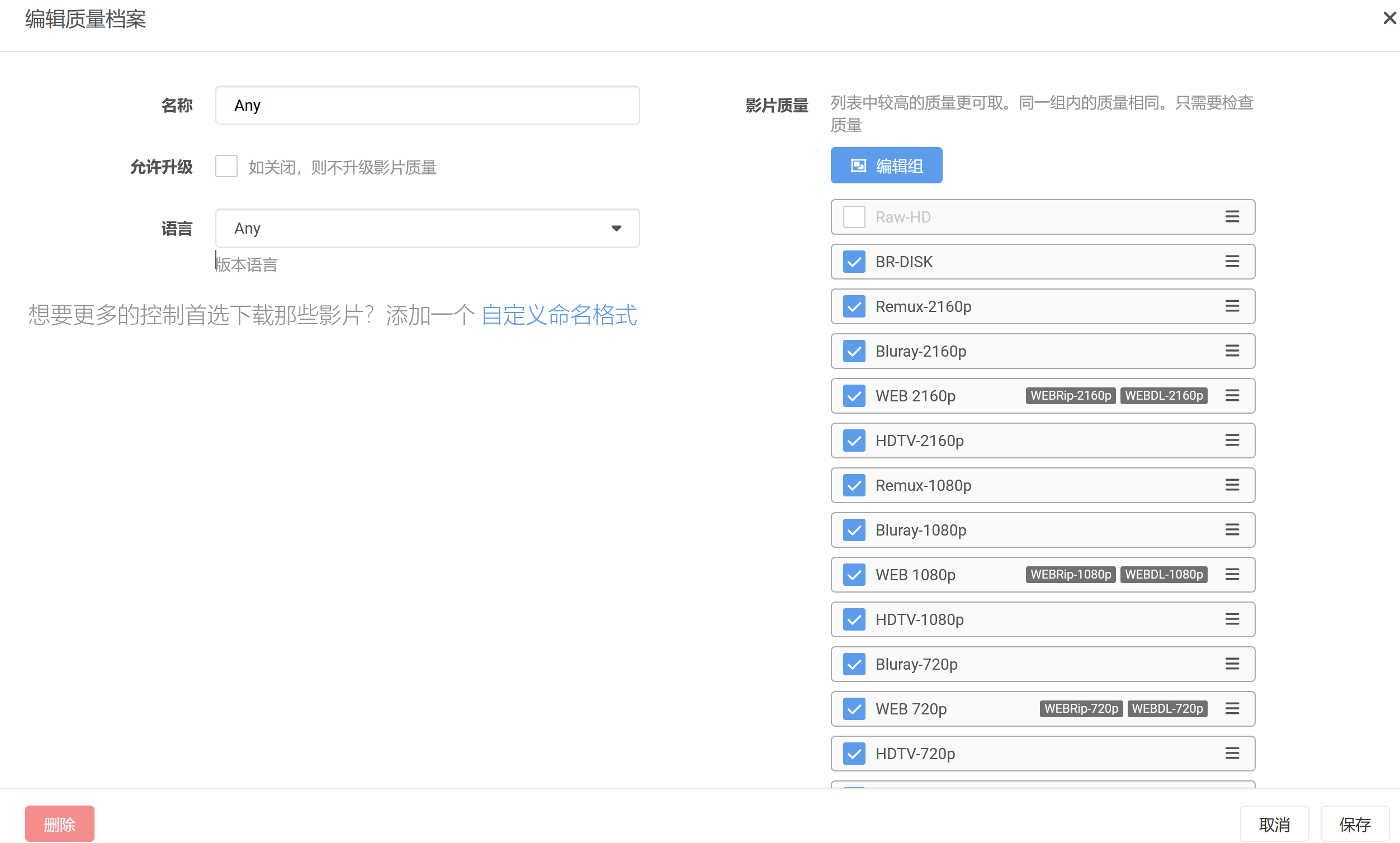Click the 保存 button

click(1355, 823)
